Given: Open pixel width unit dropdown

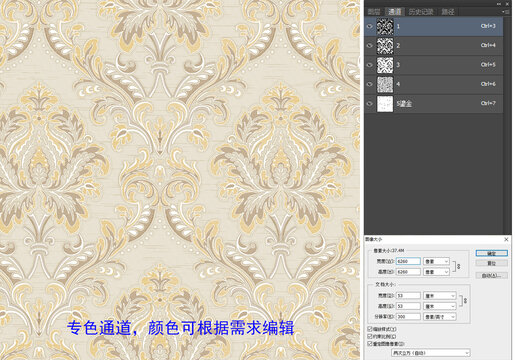Looking at the screenshot, I should click(436, 261).
